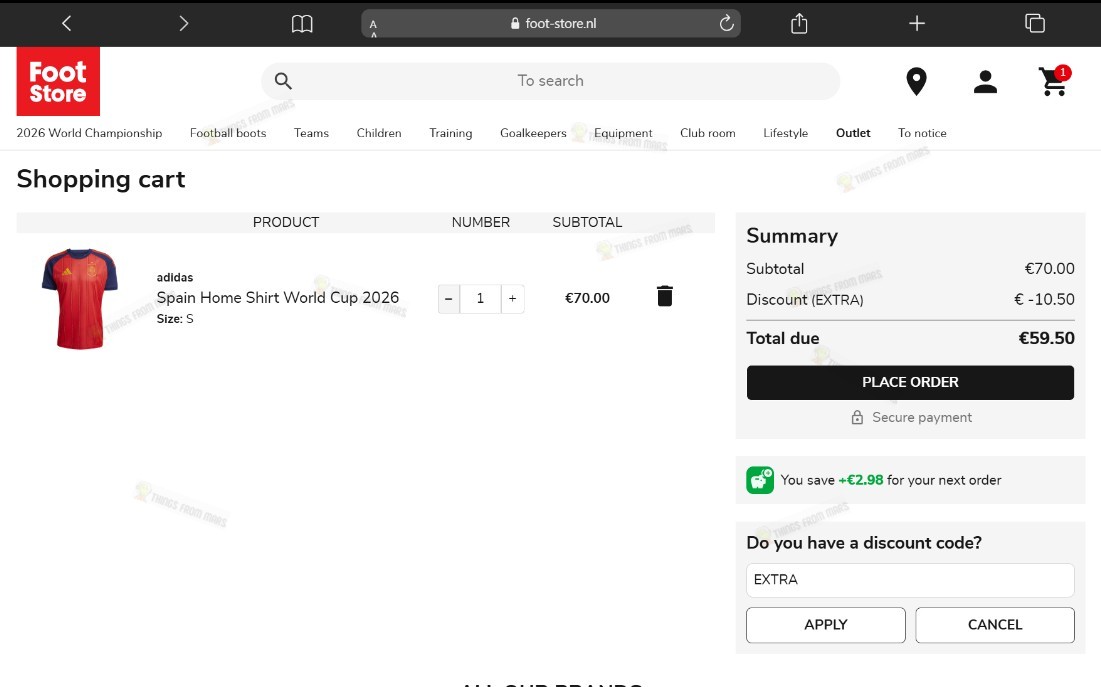Open the Lifestyle category
1101x687 pixels.
coord(786,133)
